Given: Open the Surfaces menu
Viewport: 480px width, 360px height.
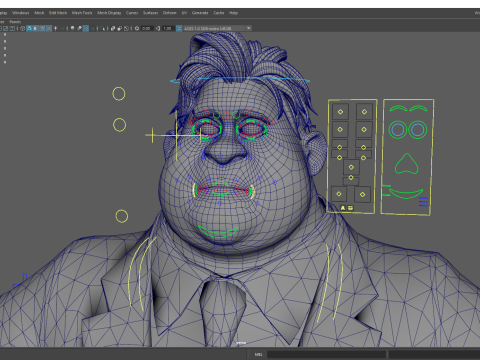Looking at the screenshot, I should coord(151,13).
